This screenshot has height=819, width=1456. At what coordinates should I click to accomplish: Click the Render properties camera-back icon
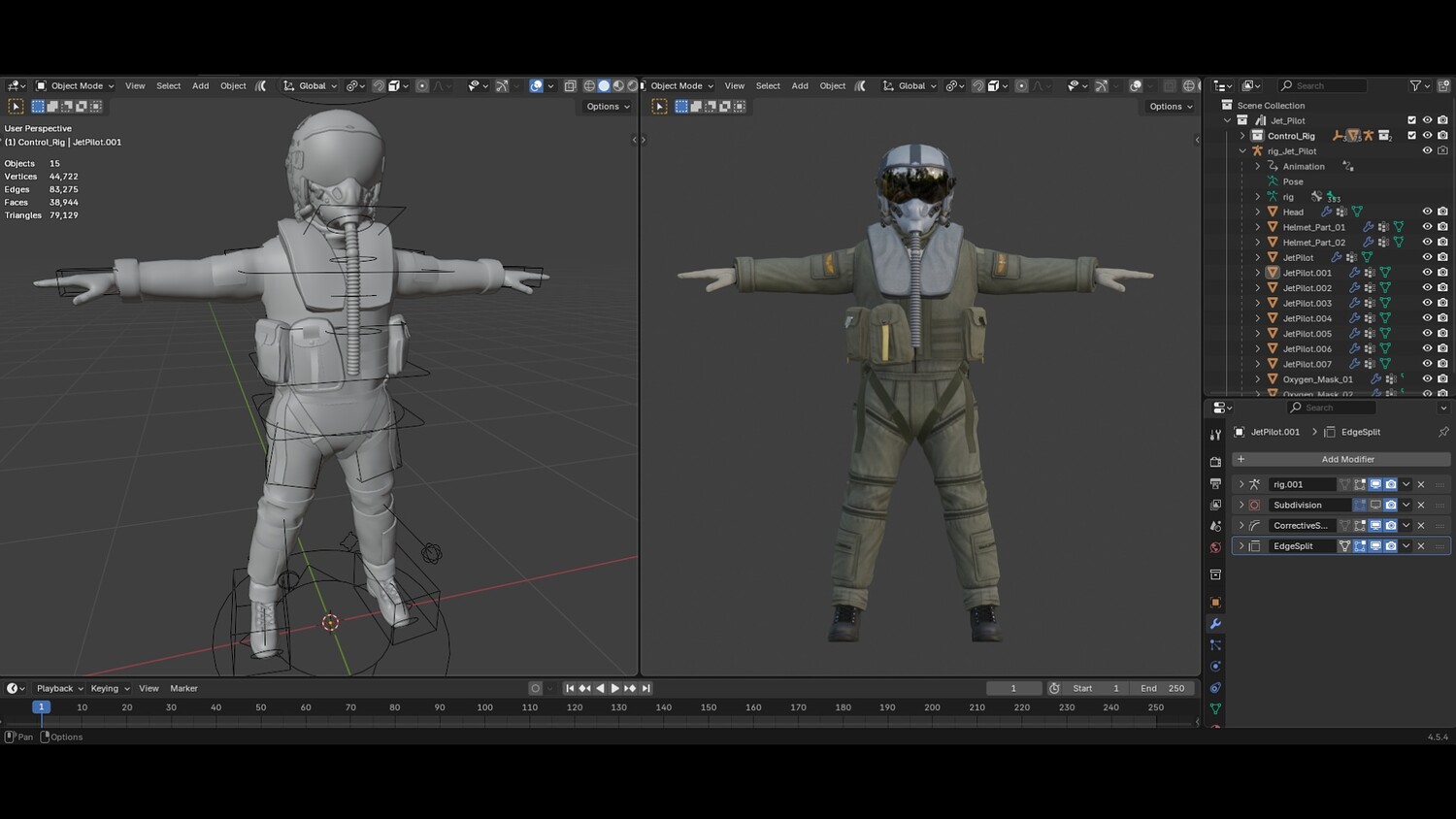coord(1215,462)
